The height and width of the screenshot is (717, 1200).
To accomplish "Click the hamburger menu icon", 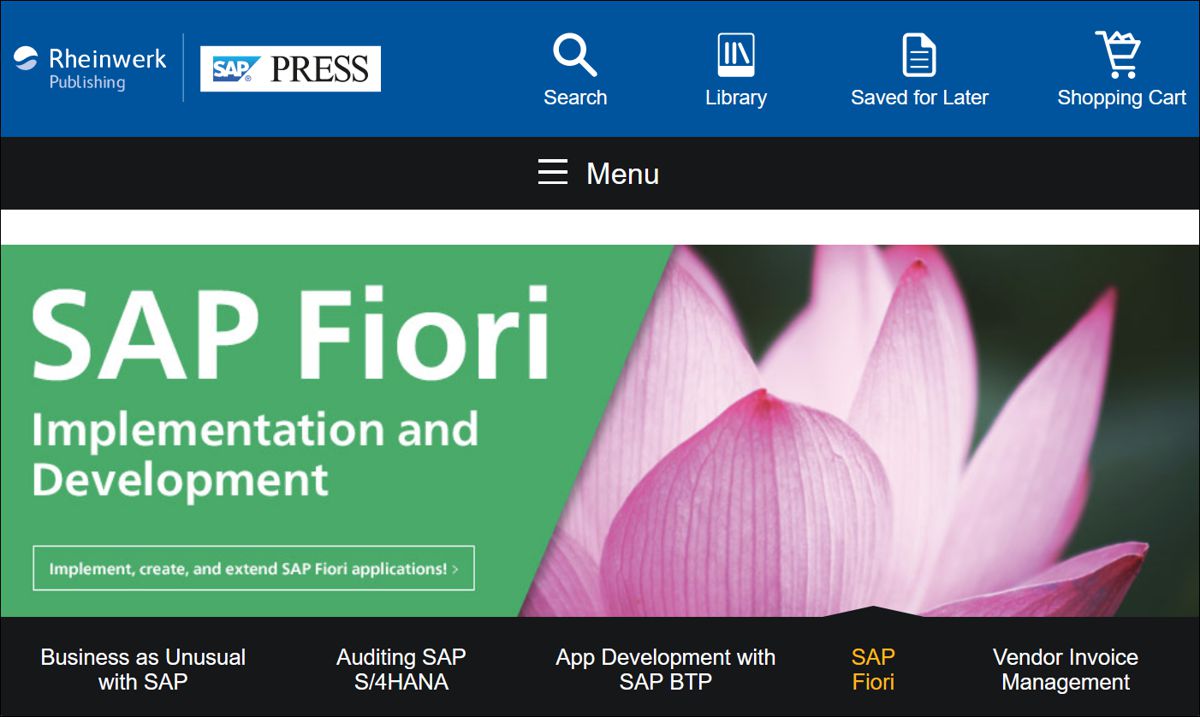I will [553, 173].
